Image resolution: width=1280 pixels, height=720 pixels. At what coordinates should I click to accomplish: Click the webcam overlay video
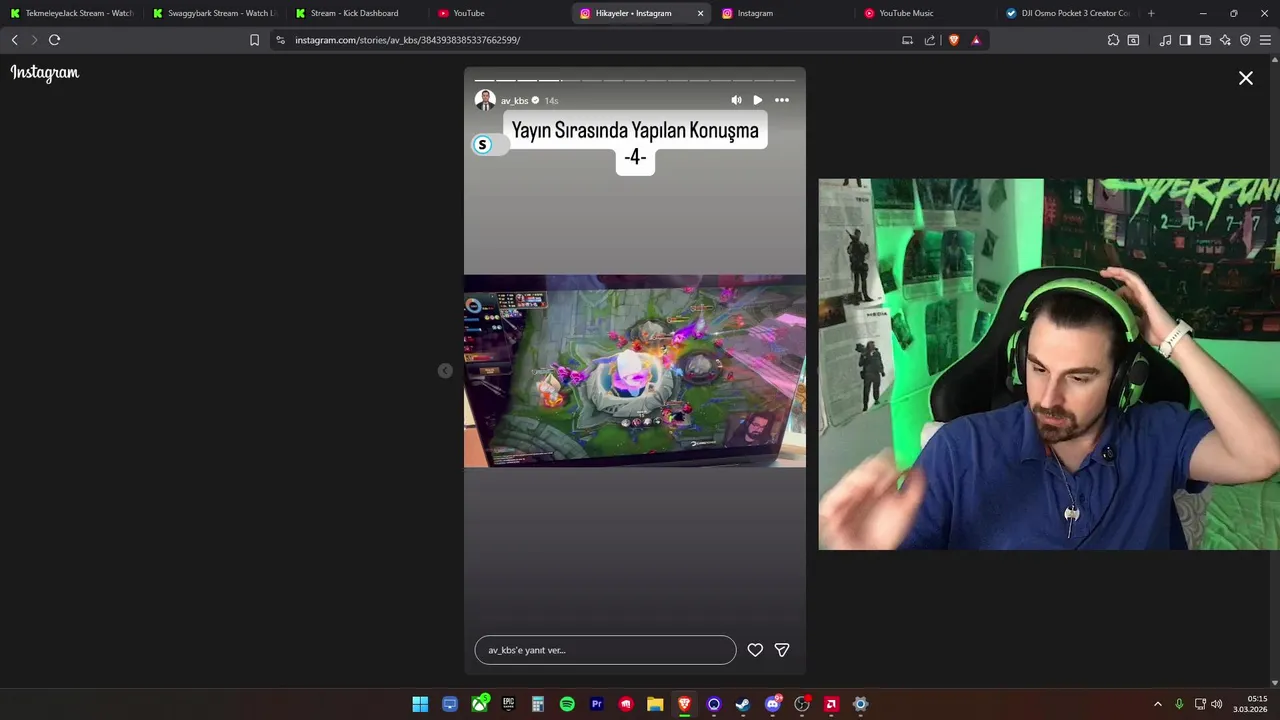tap(1049, 364)
